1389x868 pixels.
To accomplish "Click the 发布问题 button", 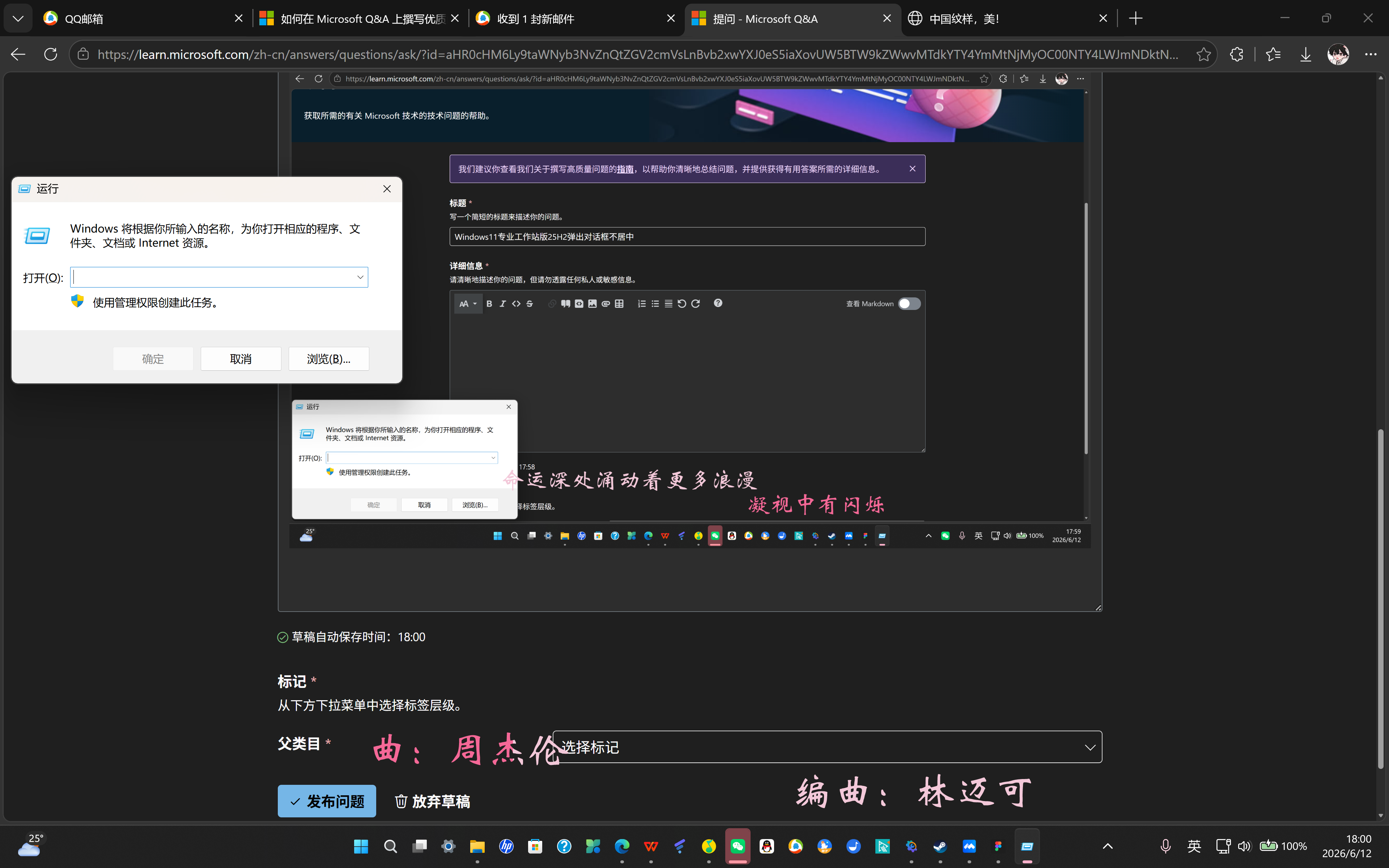I will (327, 801).
